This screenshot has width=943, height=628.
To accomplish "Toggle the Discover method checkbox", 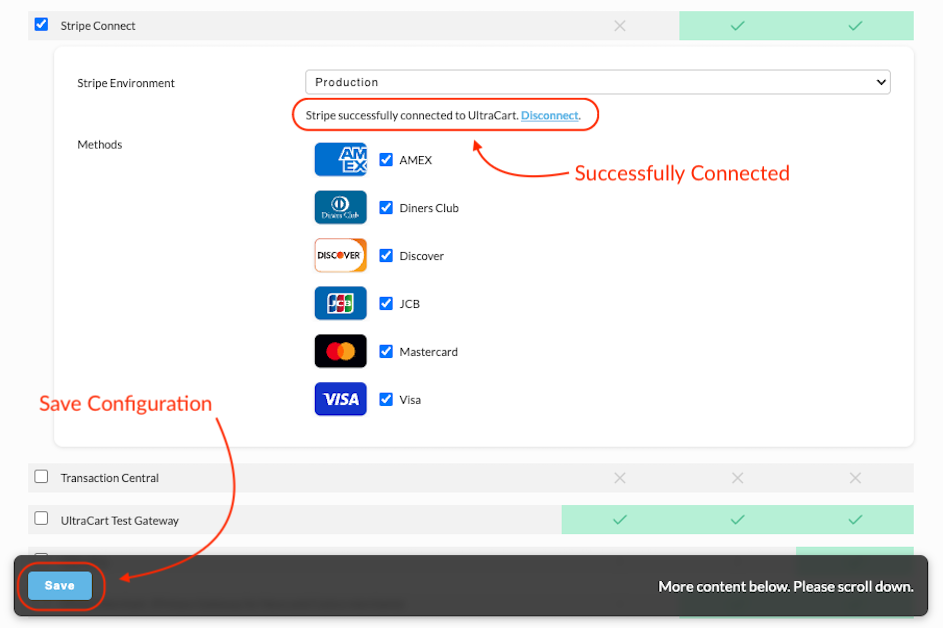I will (x=386, y=256).
